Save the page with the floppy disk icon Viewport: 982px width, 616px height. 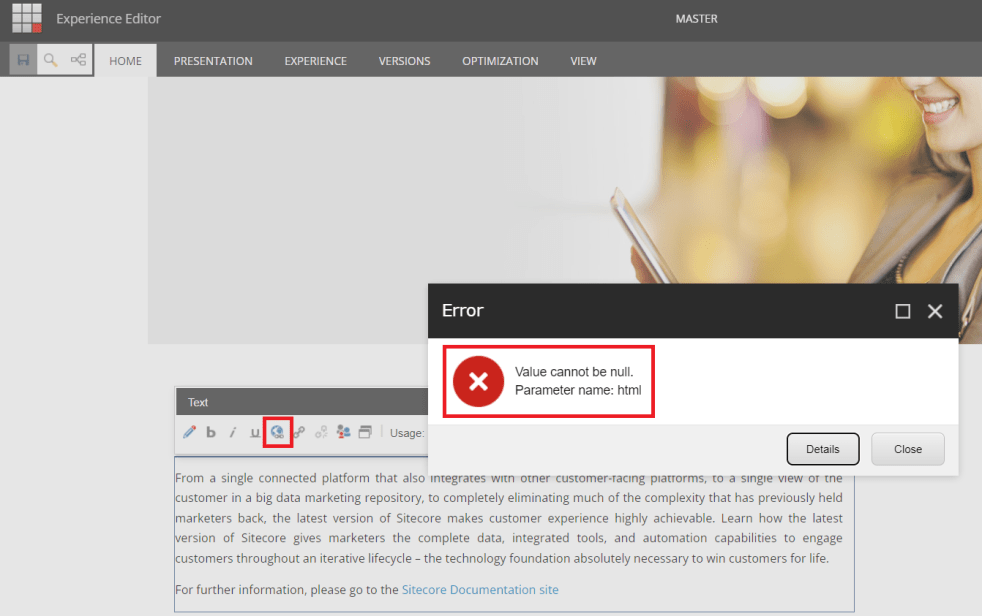pos(23,60)
